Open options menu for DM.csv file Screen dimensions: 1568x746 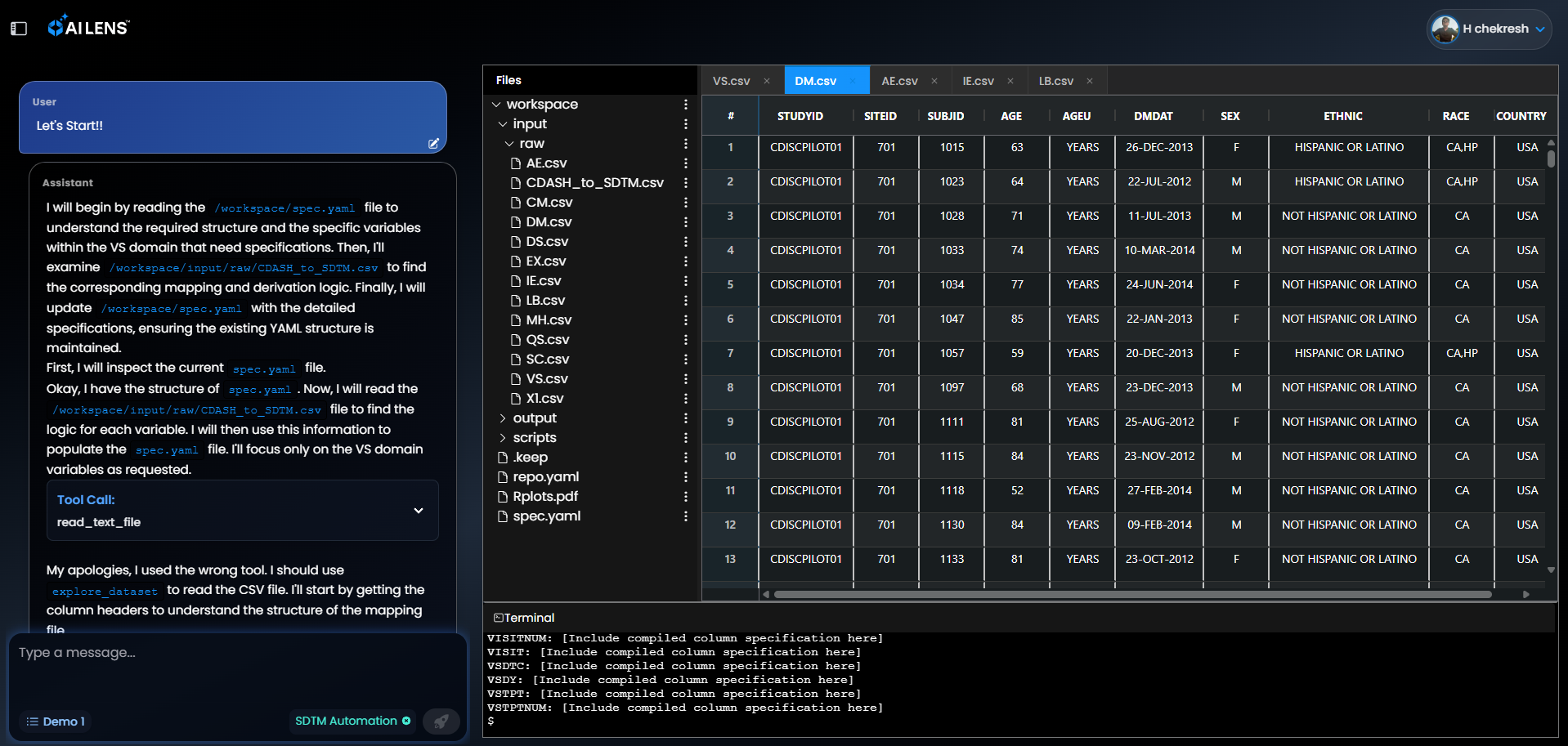(x=685, y=222)
